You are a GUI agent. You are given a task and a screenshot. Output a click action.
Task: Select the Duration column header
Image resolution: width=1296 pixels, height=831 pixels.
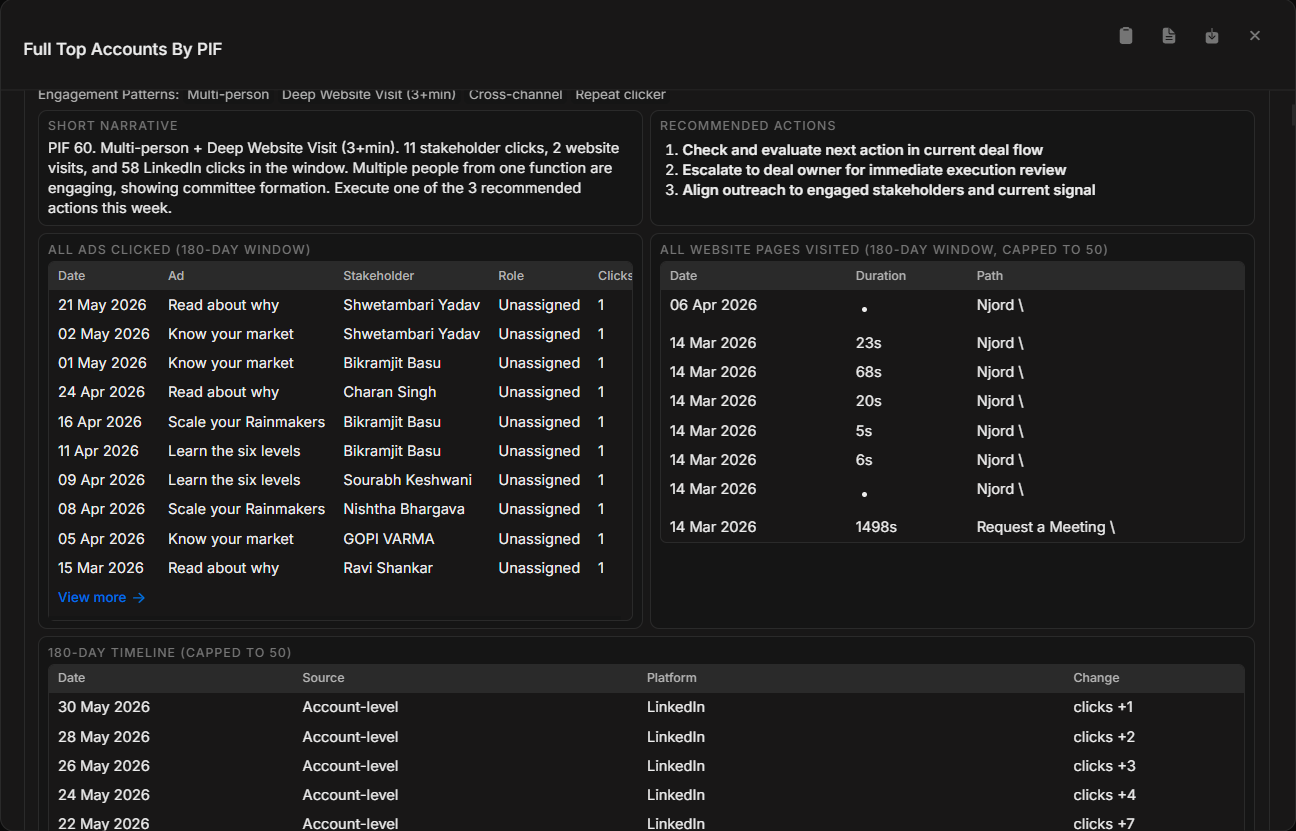tap(881, 276)
